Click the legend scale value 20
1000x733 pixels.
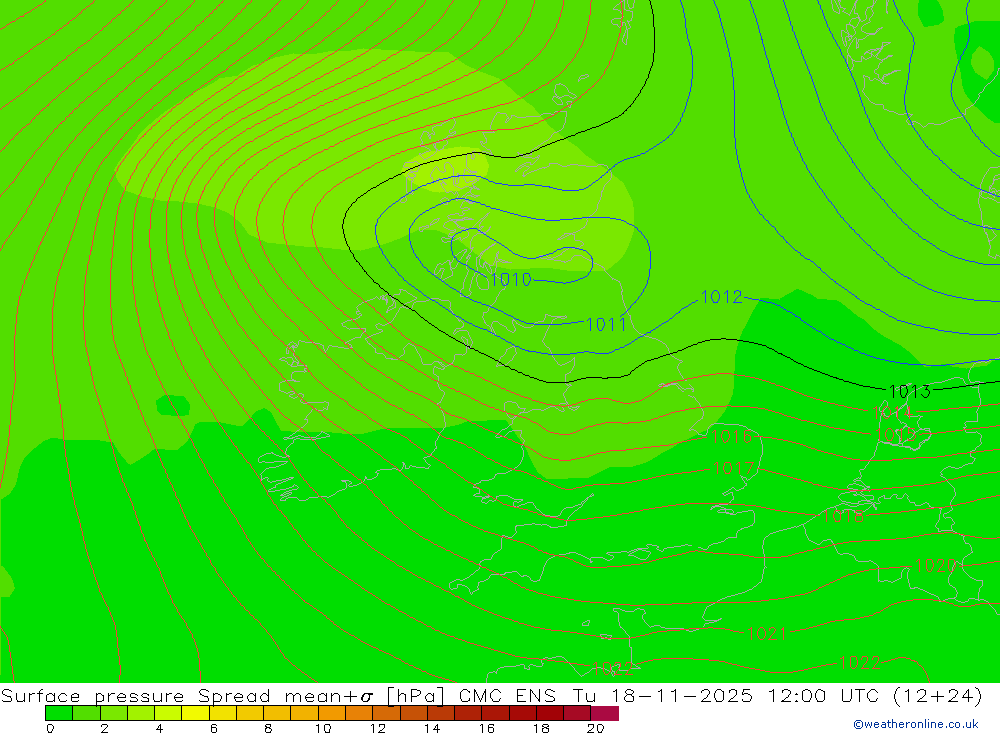596,728
